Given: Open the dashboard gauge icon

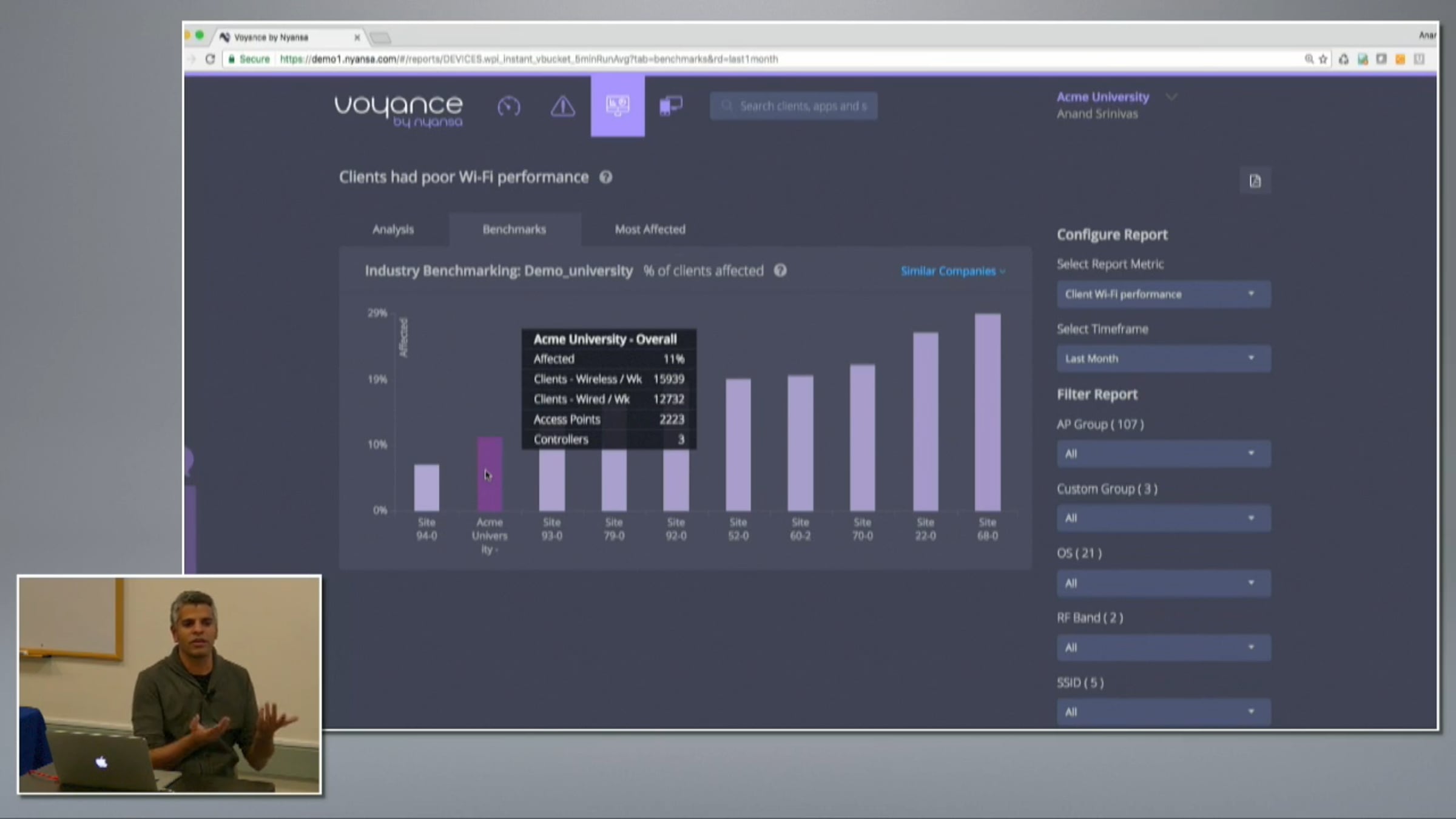Looking at the screenshot, I should click(508, 106).
